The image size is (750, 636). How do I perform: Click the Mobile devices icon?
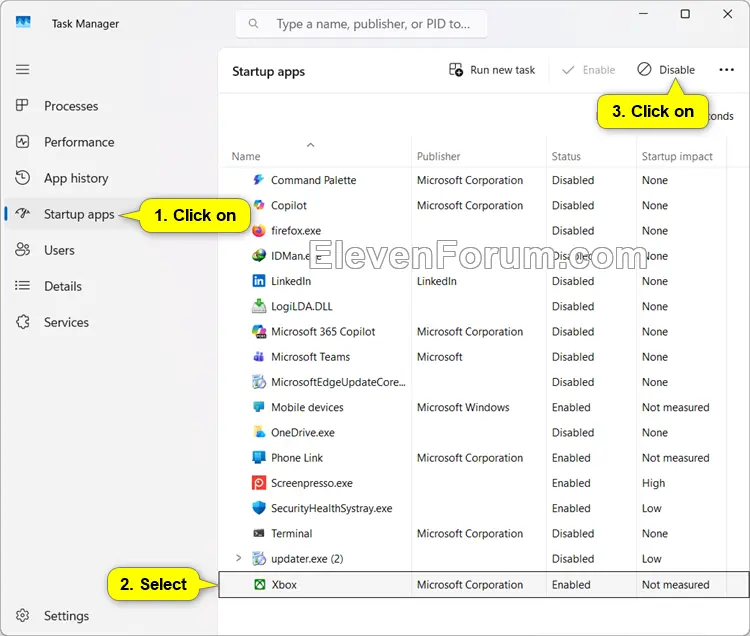point(259,407)
